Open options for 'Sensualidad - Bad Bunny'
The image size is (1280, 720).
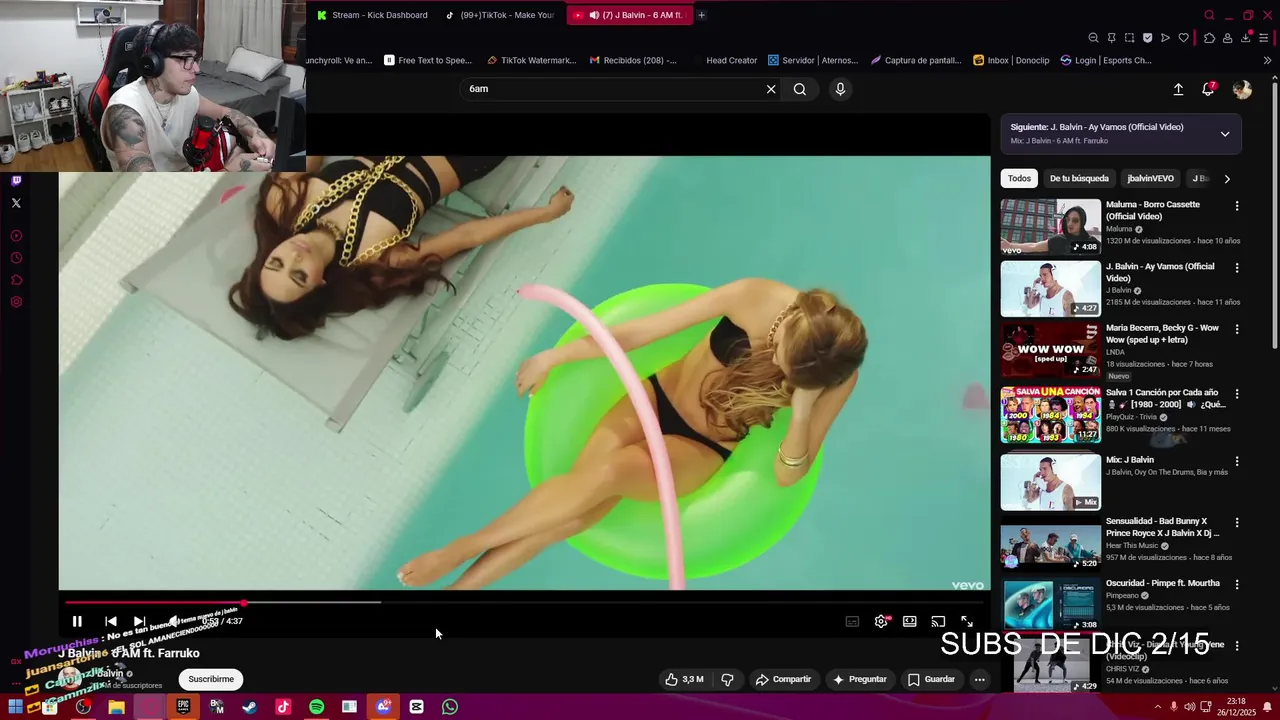coord(1237,522)
